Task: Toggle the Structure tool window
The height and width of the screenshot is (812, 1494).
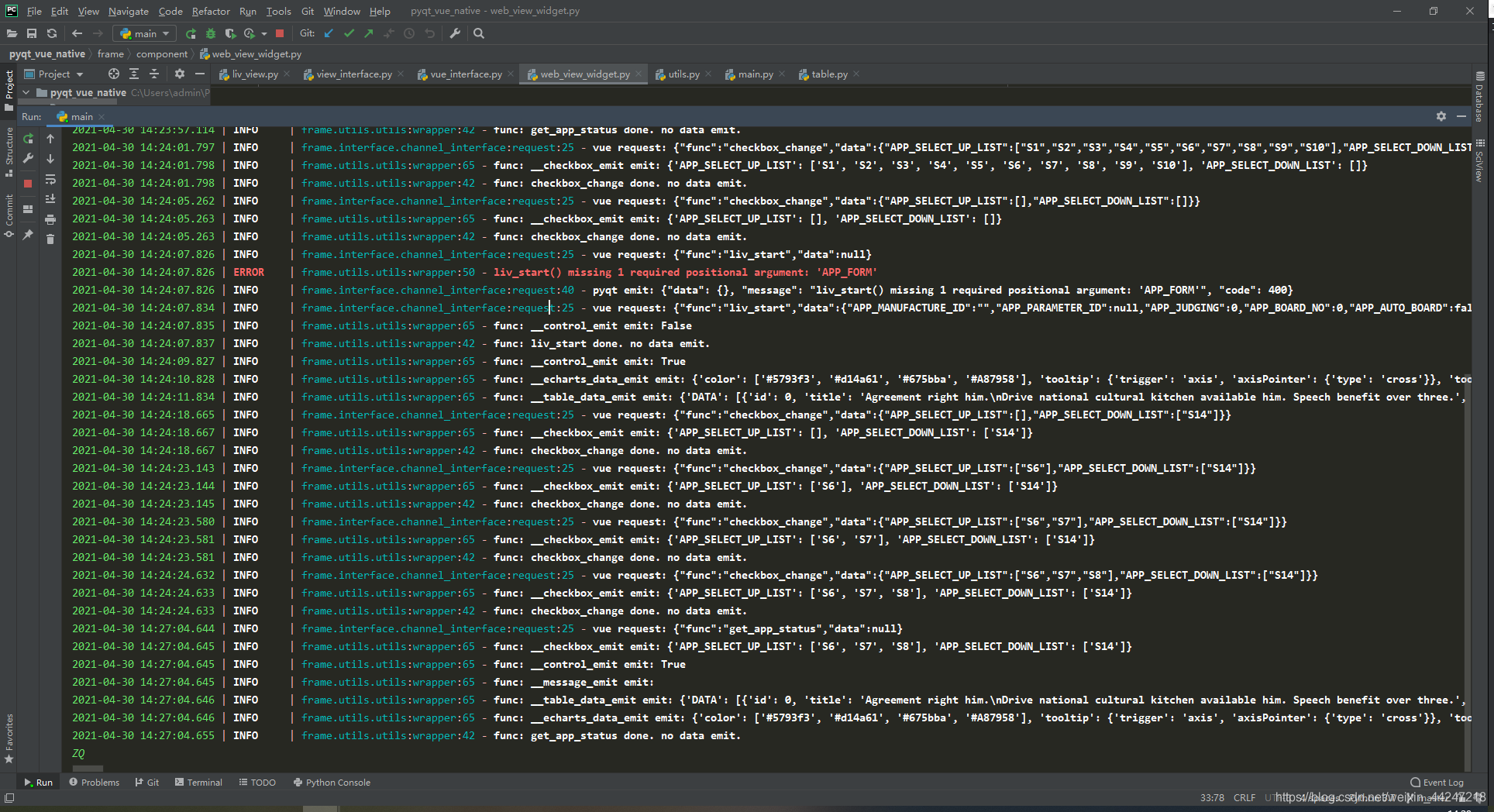Action: point(9,153)
